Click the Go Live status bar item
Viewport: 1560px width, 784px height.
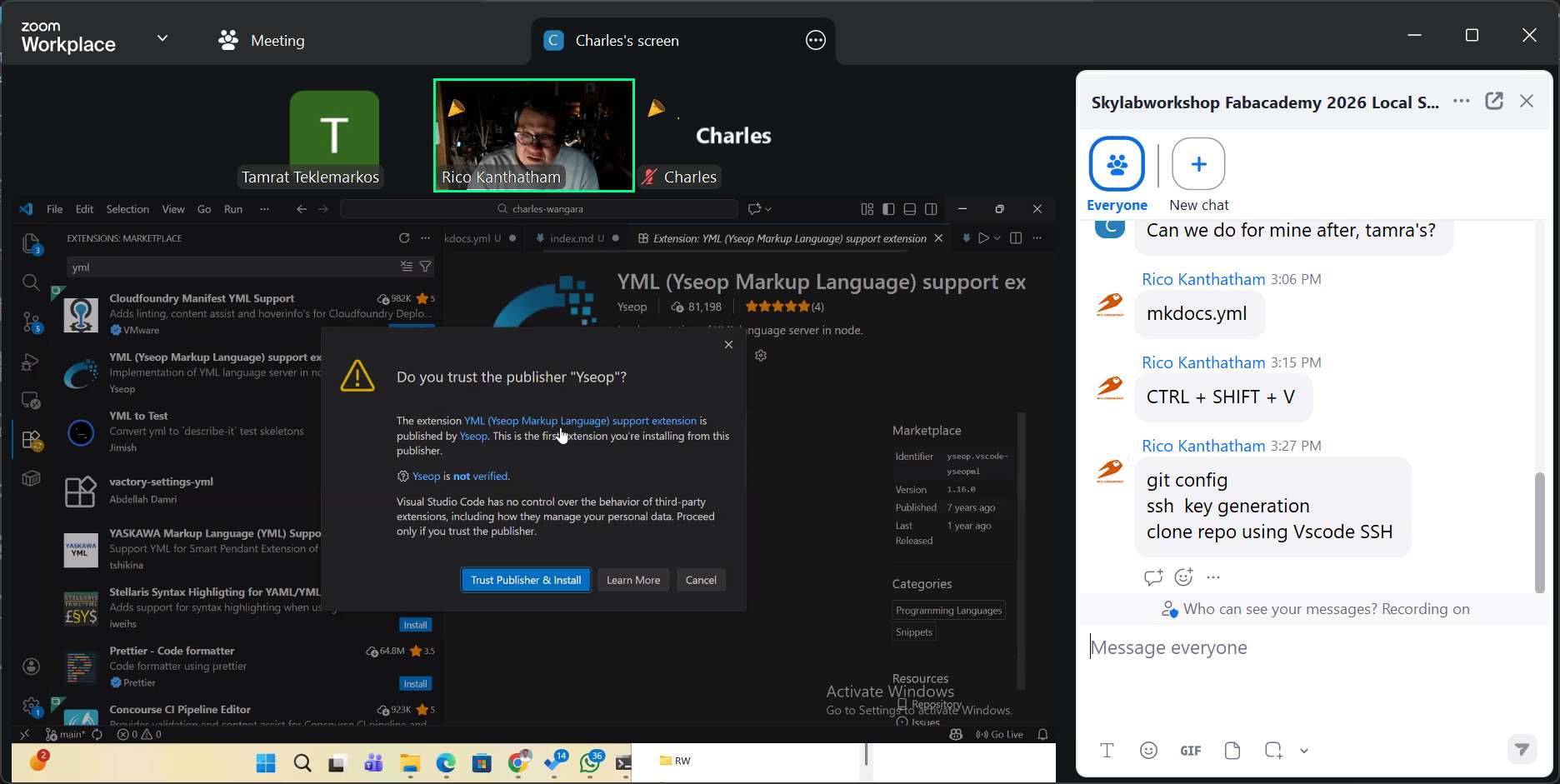tap(999, 735)
